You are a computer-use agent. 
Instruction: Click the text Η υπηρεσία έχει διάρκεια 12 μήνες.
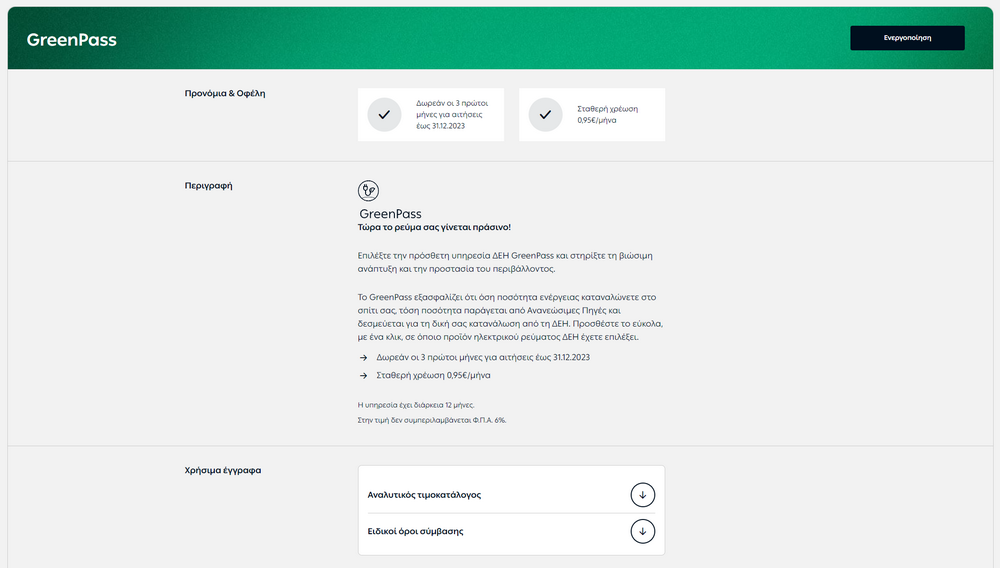pyautogui.click(x=416, y=405)
